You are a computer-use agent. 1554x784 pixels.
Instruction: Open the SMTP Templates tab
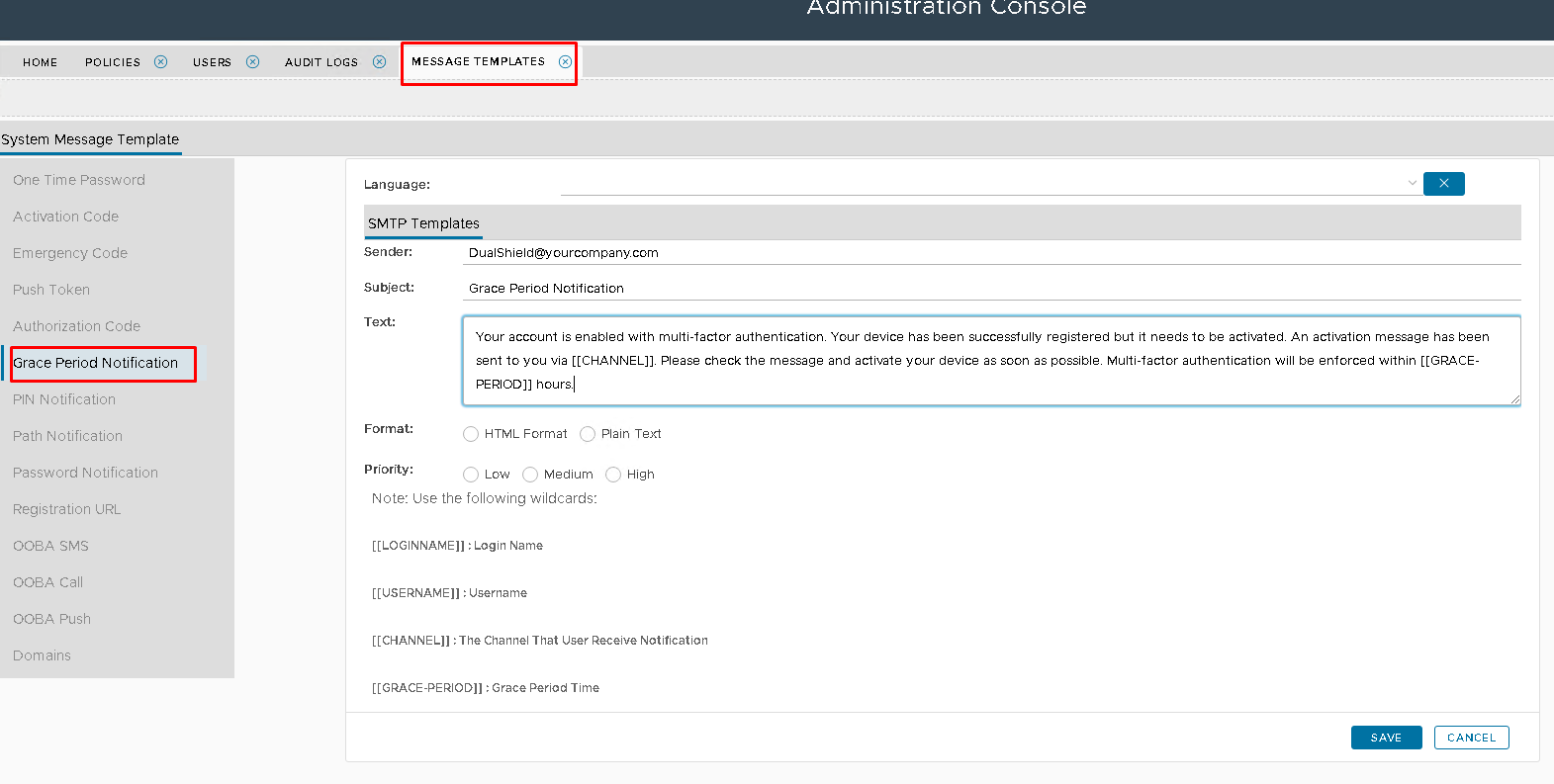[x=423, y=223]
